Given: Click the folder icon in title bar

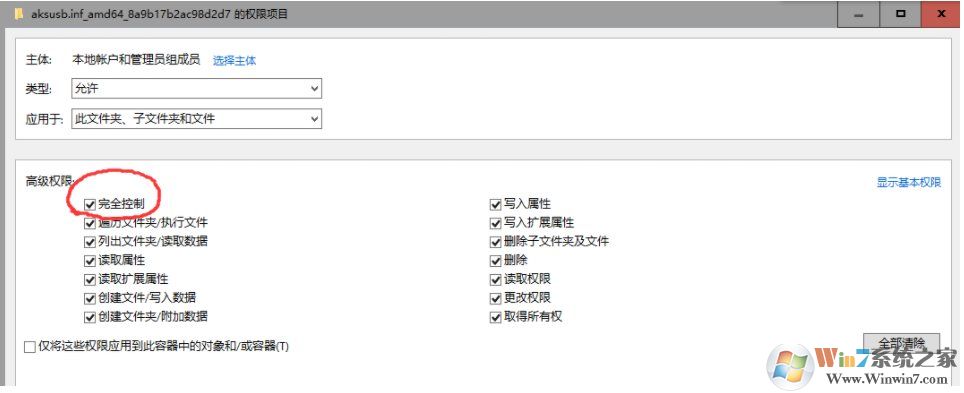Looking at the screenshot, I should pos(19,13).
